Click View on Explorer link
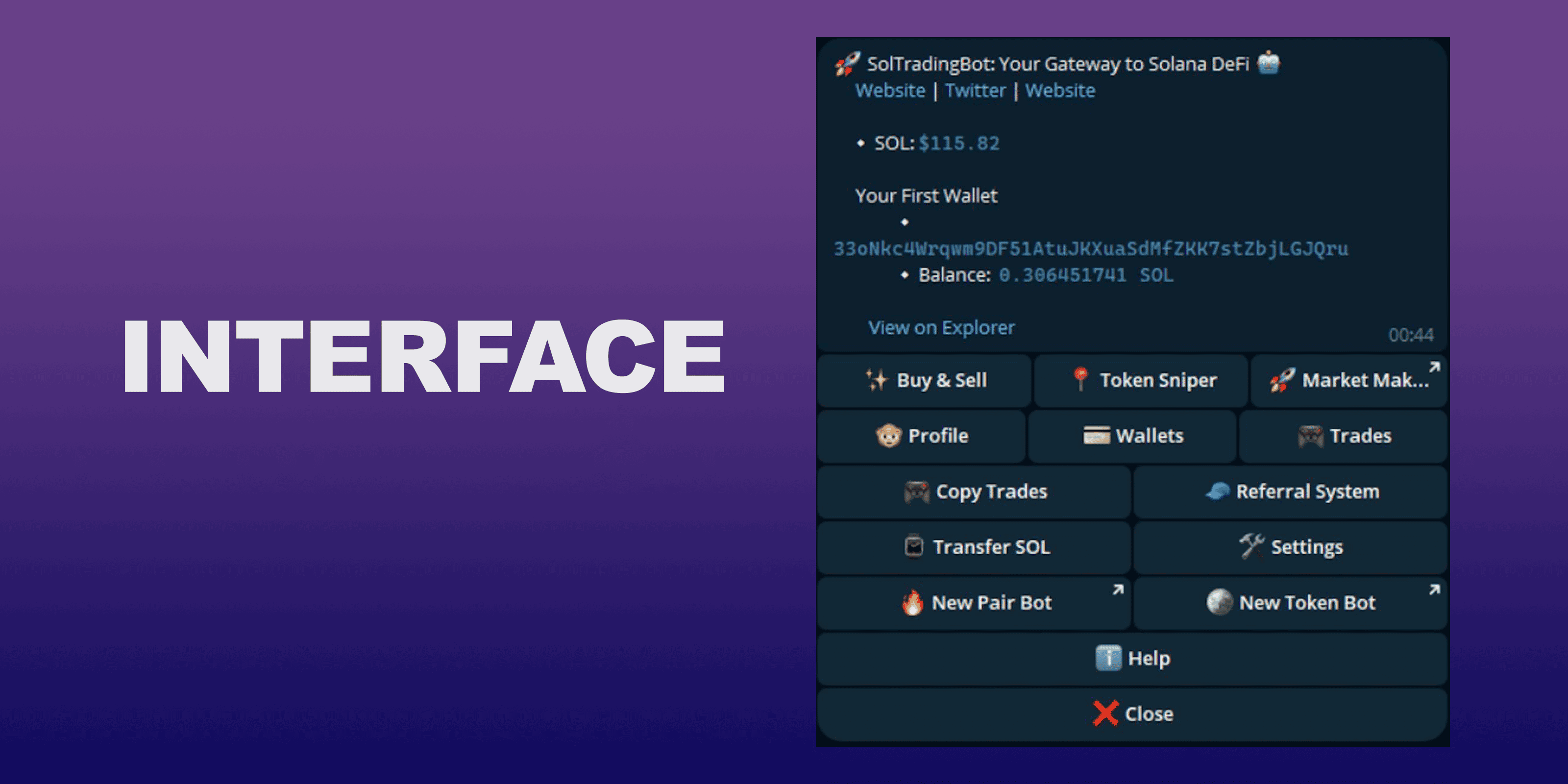 point(941,327)
